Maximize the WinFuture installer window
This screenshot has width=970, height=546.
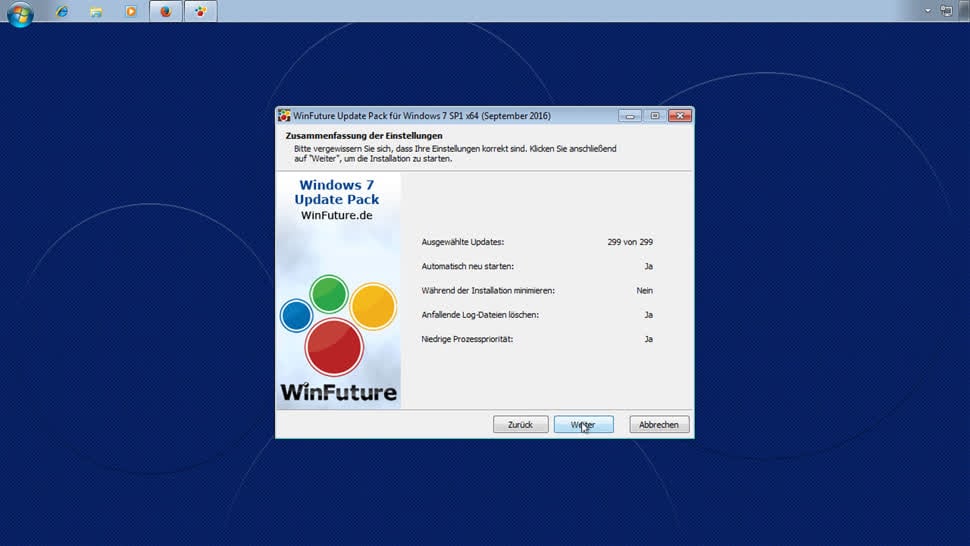[655, 116]
